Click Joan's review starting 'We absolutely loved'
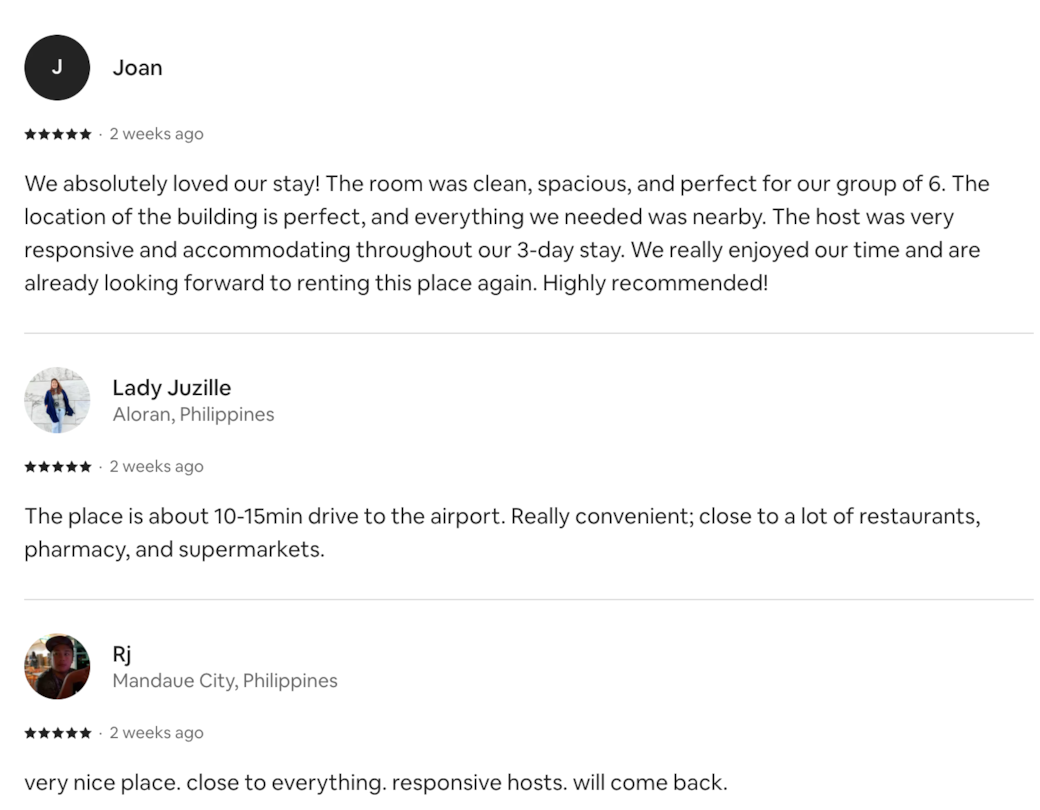Image resolution: width=1040 pixels, height=810 pixels. pos(507,233)
